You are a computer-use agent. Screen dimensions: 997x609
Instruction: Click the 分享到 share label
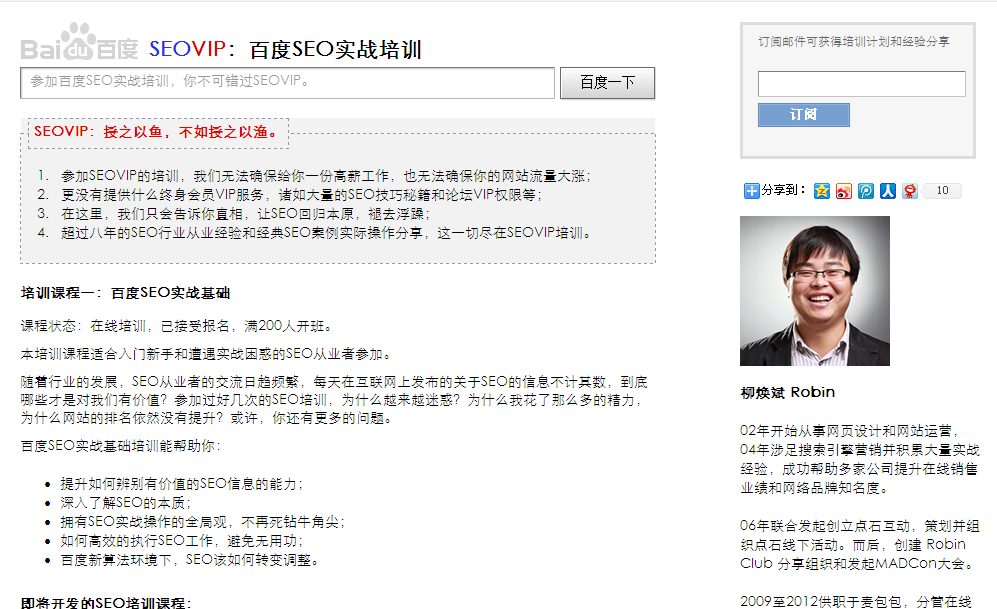(x=783, y=190)
